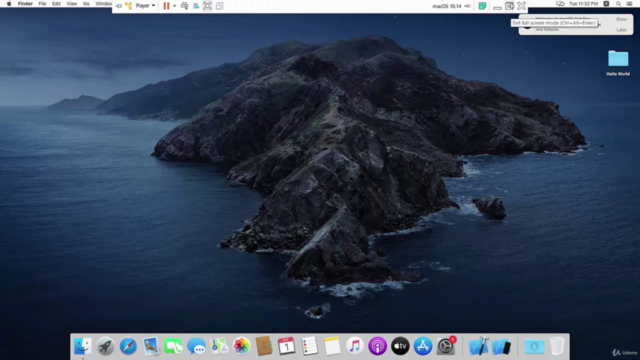Open Notification Center in menu bar
Image resolution: width=640 pixels, height=360 pixels.
tap(629, 4)
